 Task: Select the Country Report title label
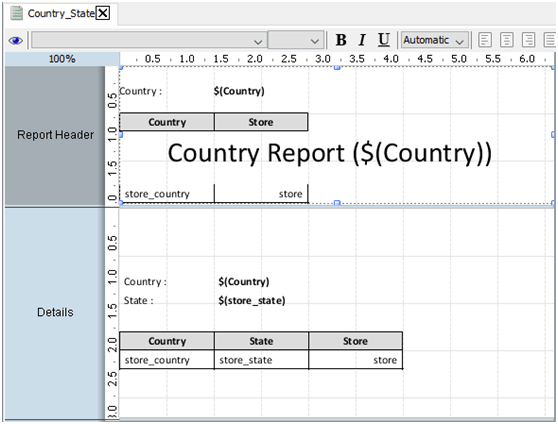[330, 153]
